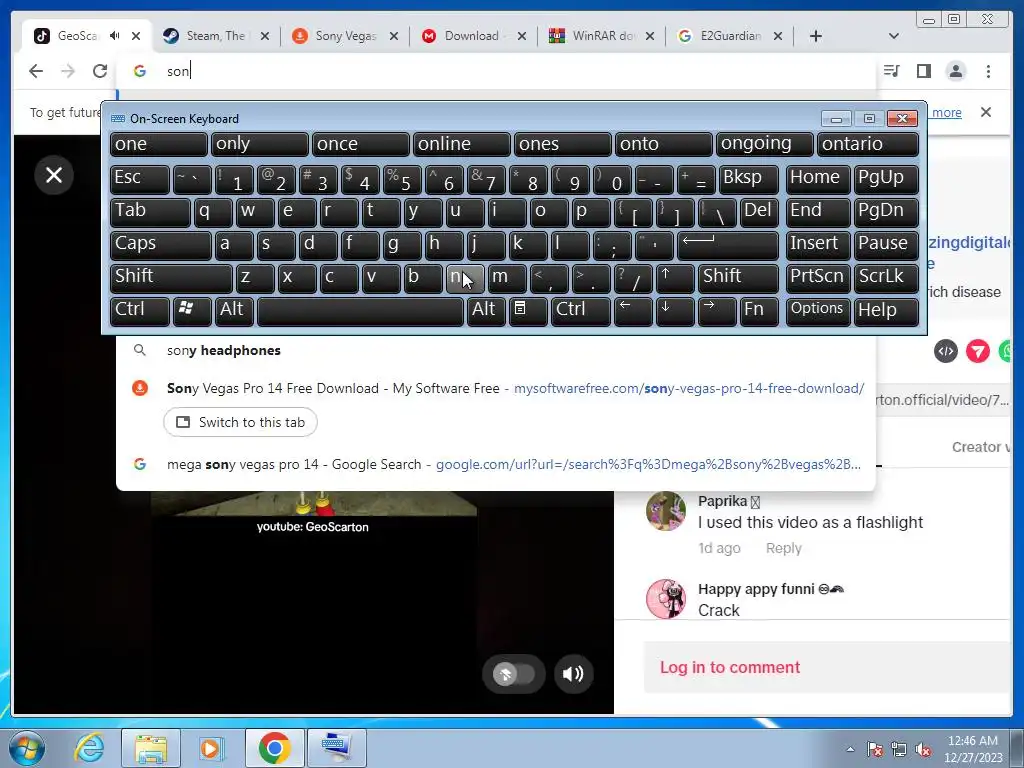
Task: Click the up arrow key on On-Screen Keyboard
Action: (675, 278)
